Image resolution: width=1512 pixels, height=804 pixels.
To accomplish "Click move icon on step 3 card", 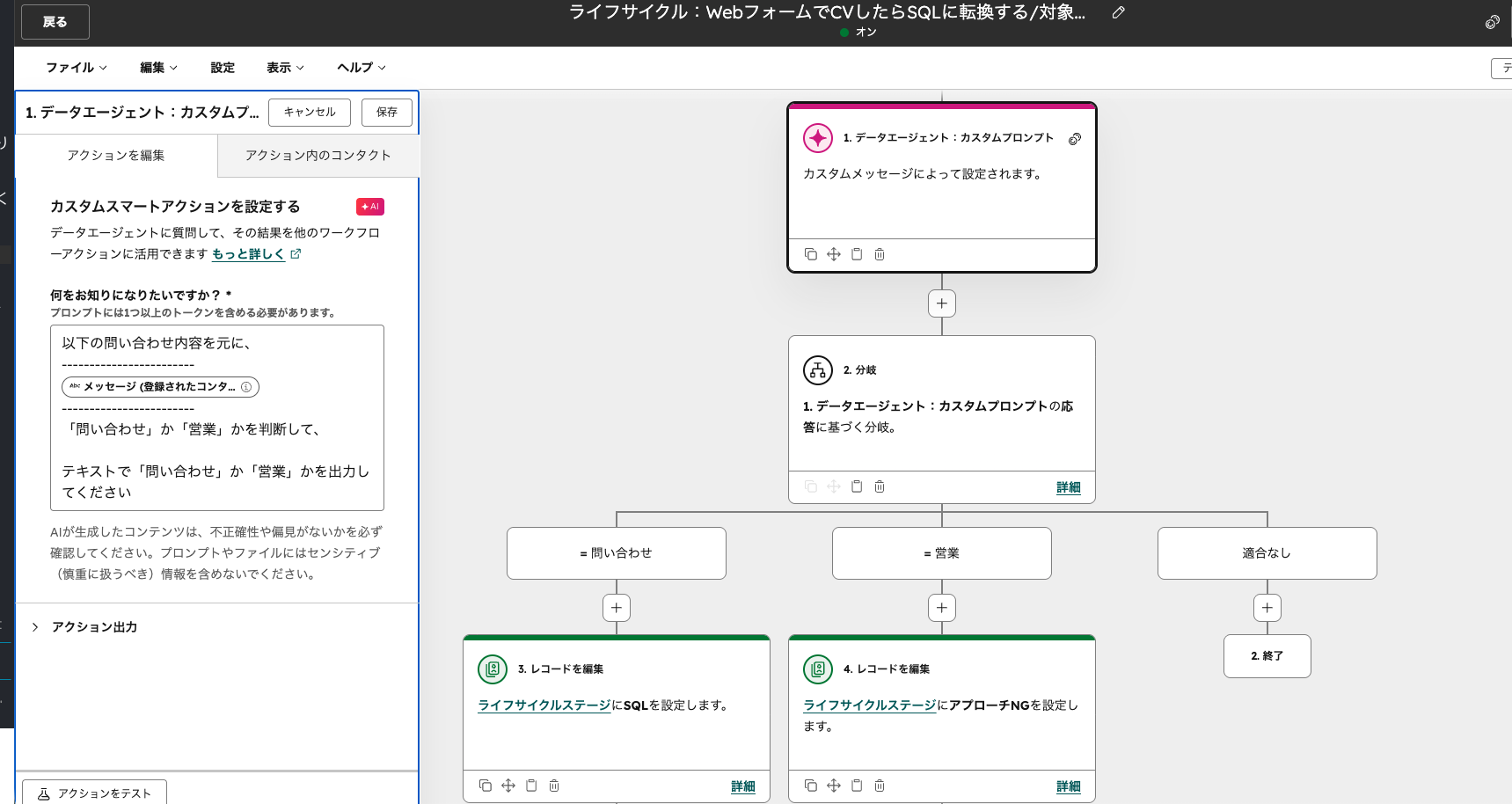I will (508, 786).
